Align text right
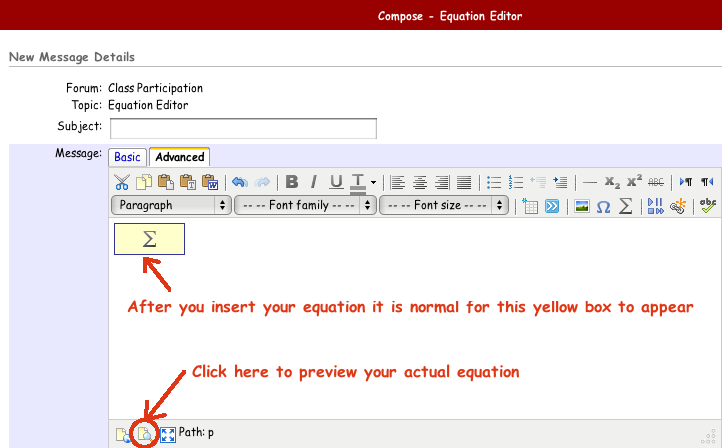The width and height of the screenshot is (722, 448). (442, 183)
